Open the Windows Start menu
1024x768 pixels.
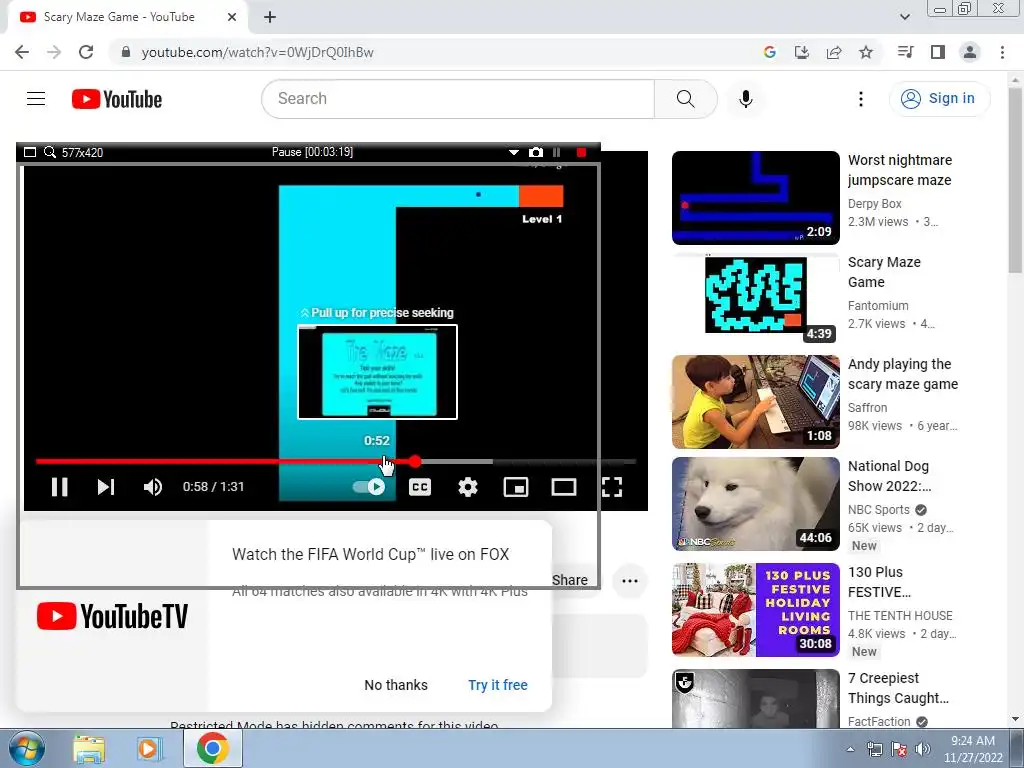pos(26,748)
